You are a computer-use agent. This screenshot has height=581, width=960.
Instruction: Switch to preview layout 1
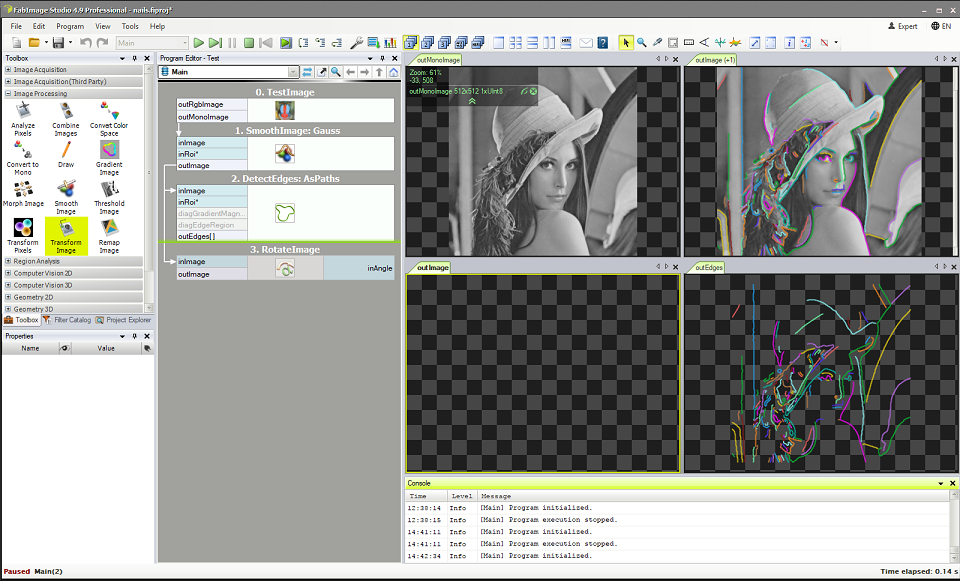(x=410, y=43)
